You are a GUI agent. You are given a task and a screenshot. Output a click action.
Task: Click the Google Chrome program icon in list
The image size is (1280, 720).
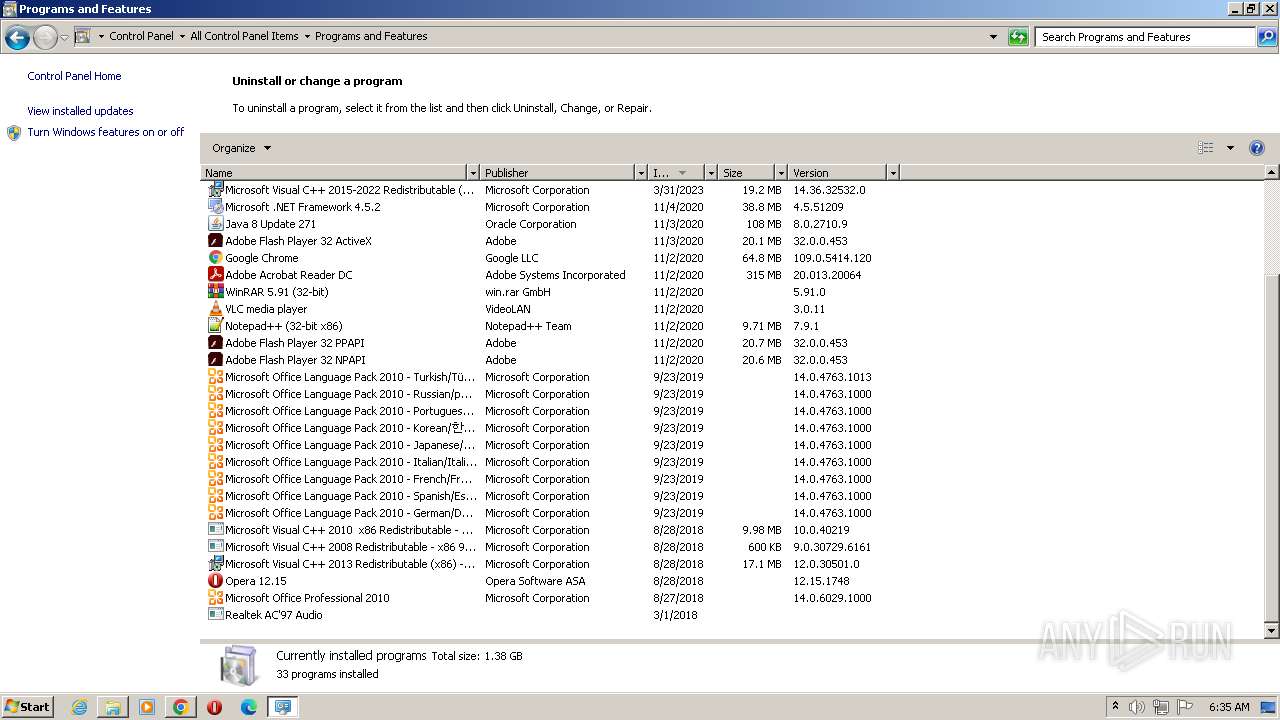point(215,258)
